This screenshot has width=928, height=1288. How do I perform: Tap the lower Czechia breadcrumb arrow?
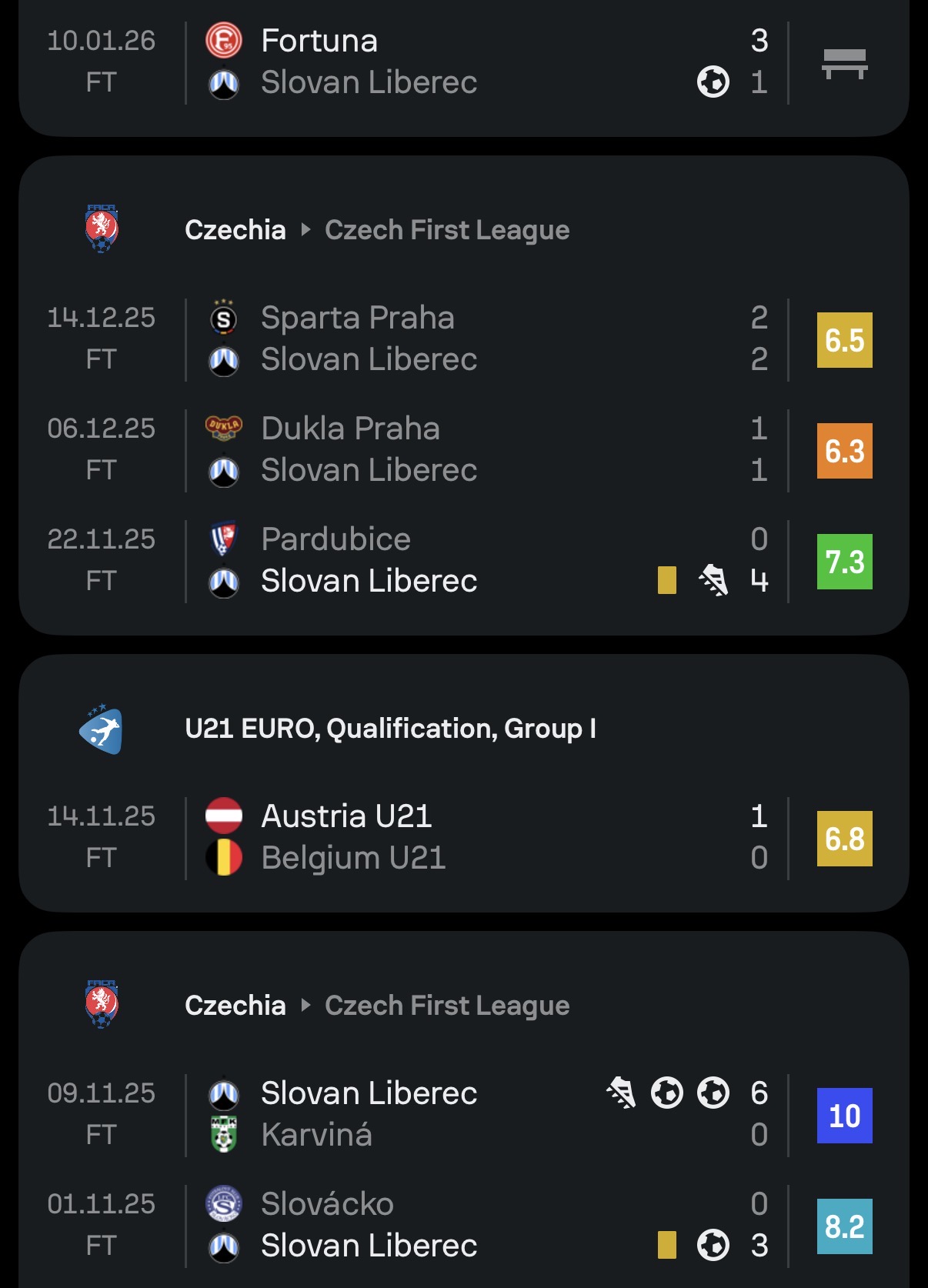[305, 1005]
